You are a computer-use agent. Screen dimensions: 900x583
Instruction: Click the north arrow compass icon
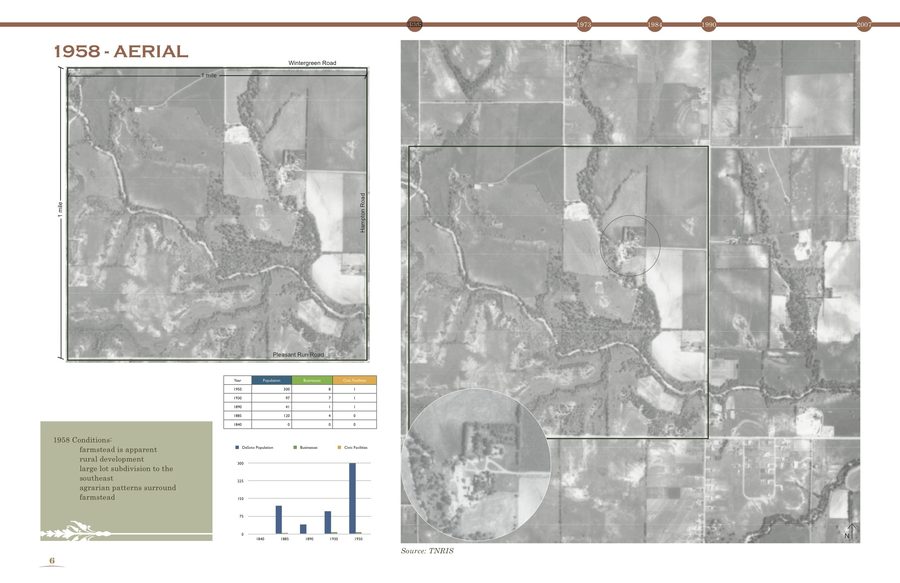851,531
